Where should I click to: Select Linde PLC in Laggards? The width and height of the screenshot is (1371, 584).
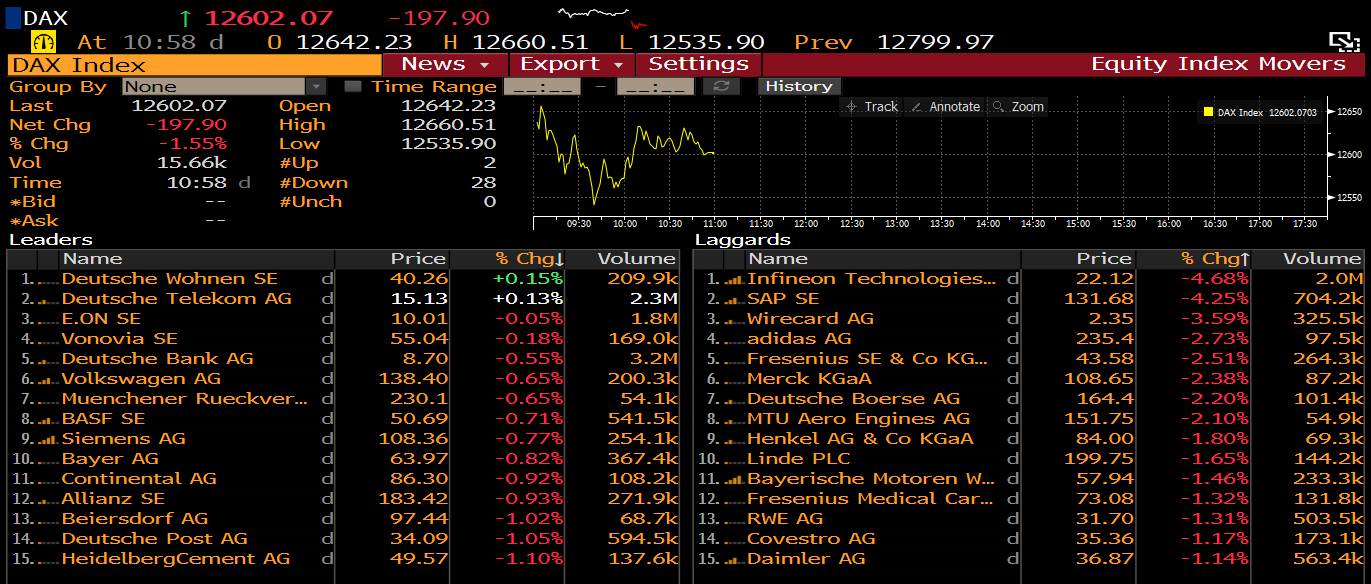[1029, 459]
